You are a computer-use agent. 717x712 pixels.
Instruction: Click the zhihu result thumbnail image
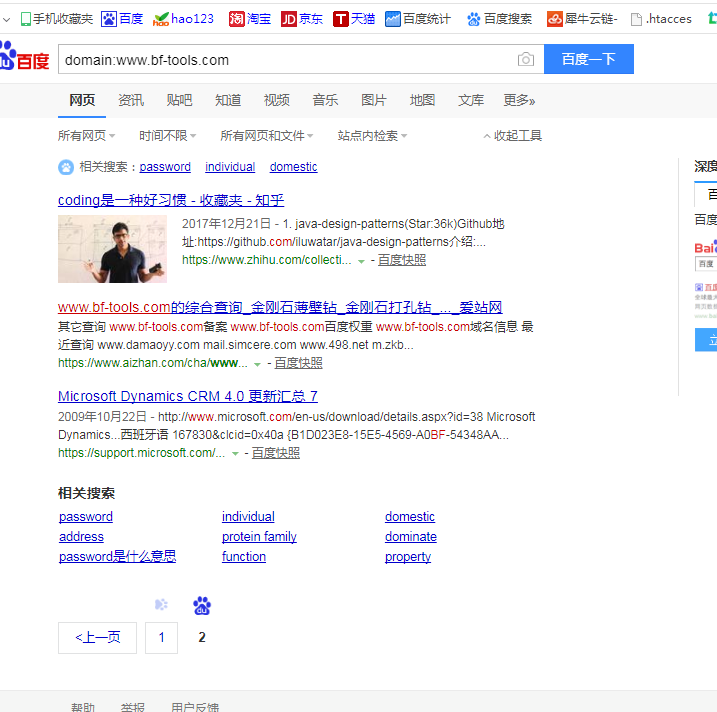pos(112,249)
